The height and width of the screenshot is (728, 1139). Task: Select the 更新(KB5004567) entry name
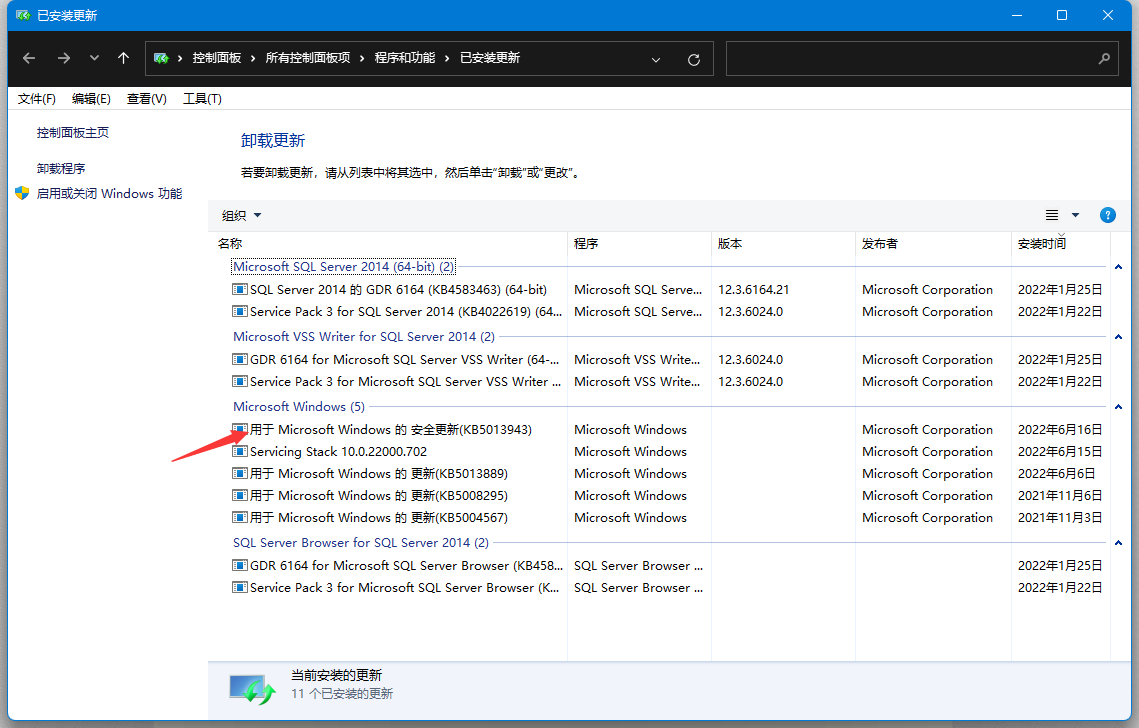pos(378,518)
